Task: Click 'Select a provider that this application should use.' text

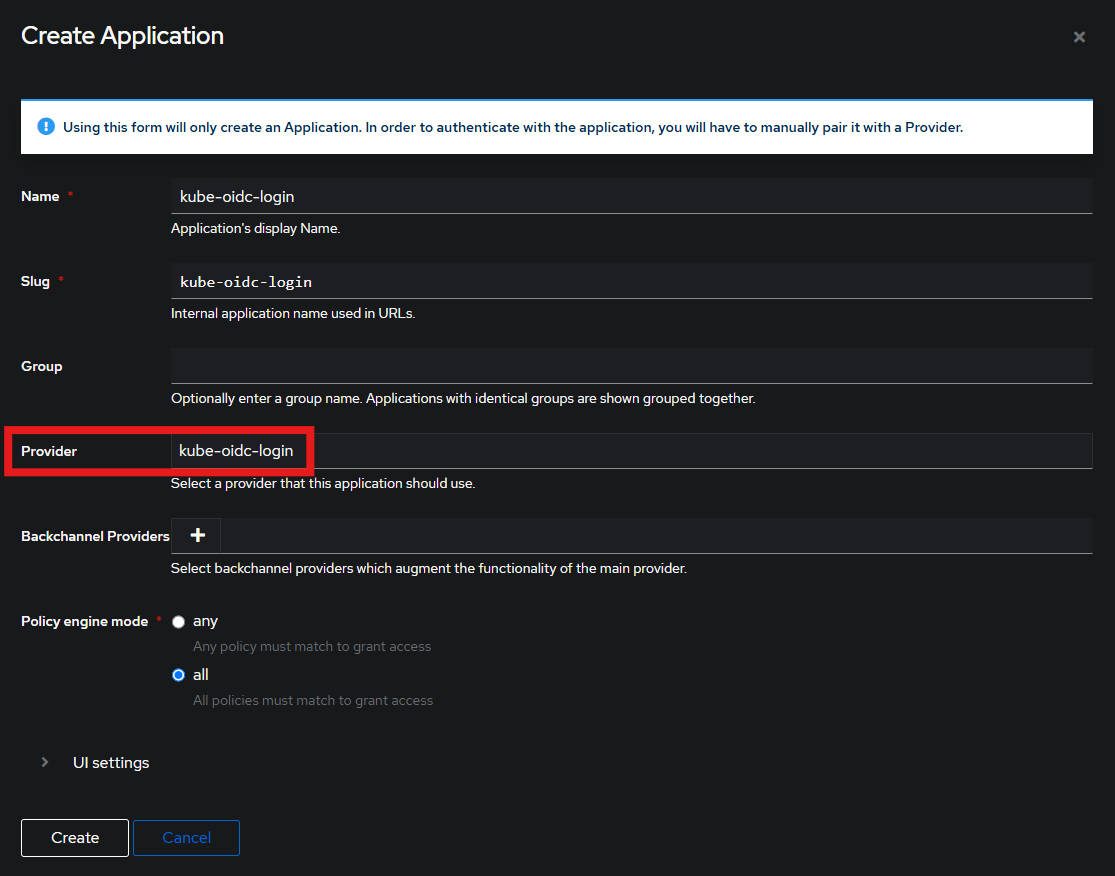Action: pos(323,483)
